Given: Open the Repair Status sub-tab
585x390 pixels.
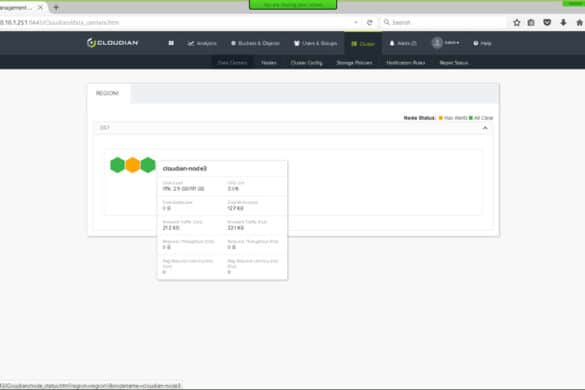Looking at the screenshot, I should click(x=454, y=62).
